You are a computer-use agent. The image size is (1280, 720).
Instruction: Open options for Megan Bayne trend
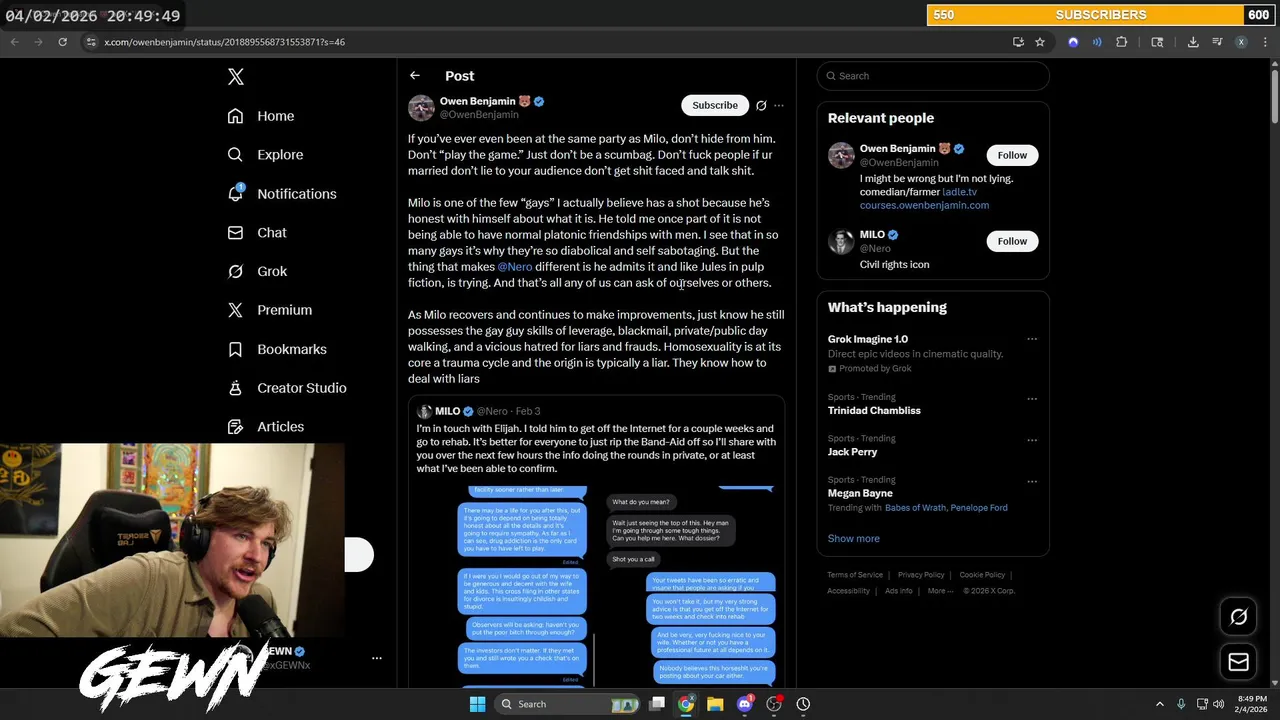pyautogui.click(x=1032, y=481)
